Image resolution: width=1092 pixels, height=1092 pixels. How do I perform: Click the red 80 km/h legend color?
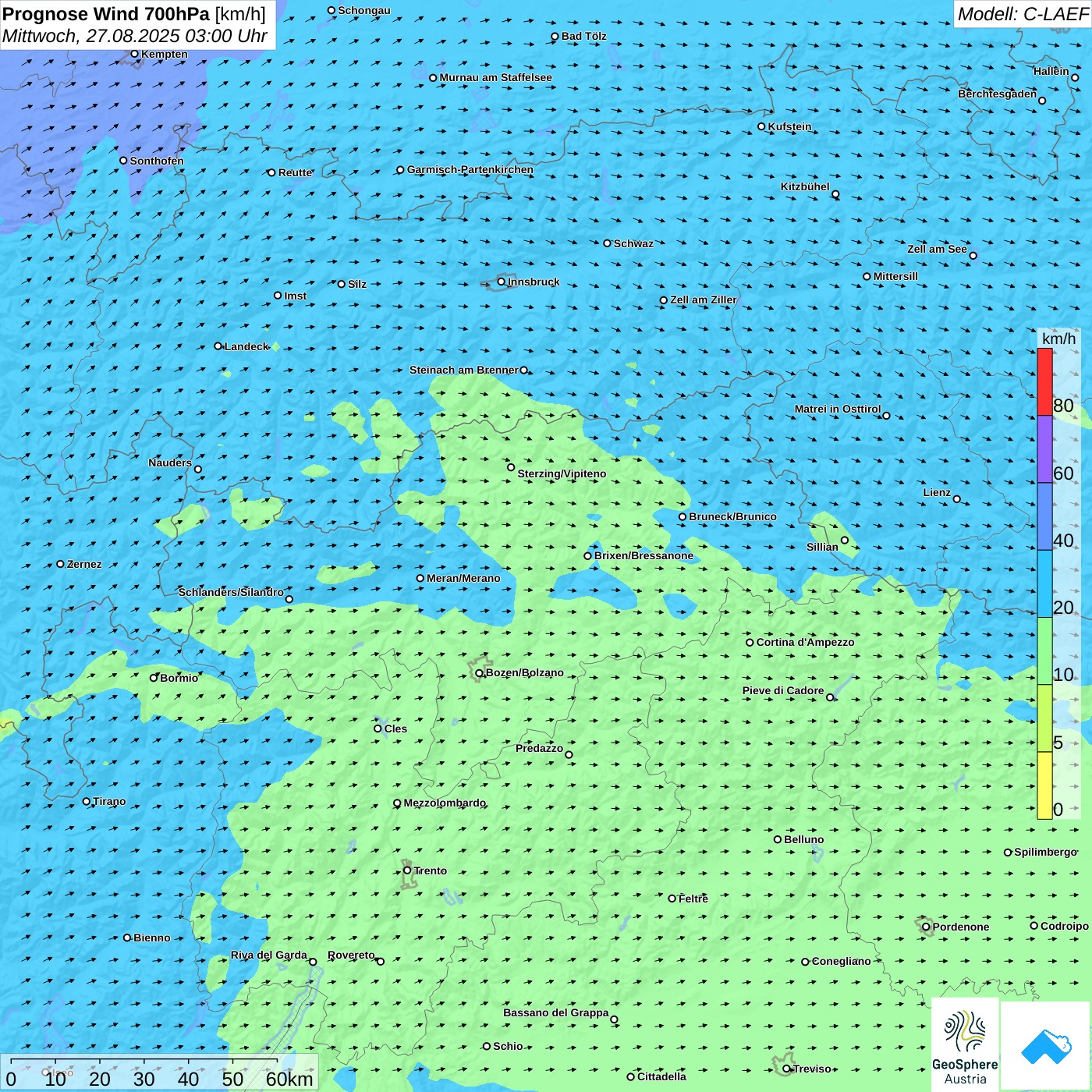pyautogui.click(x=1044, y=381)
